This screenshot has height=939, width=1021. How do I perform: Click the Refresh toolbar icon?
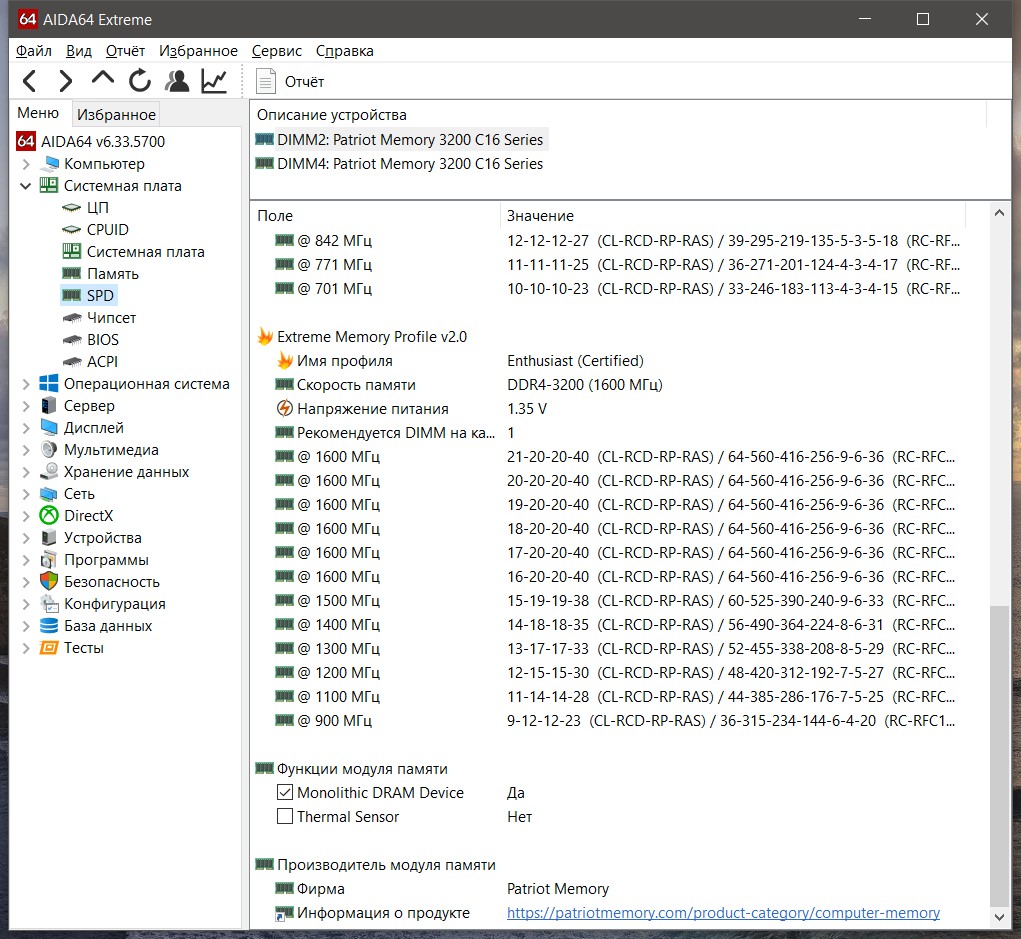click(x=140, y=81)
